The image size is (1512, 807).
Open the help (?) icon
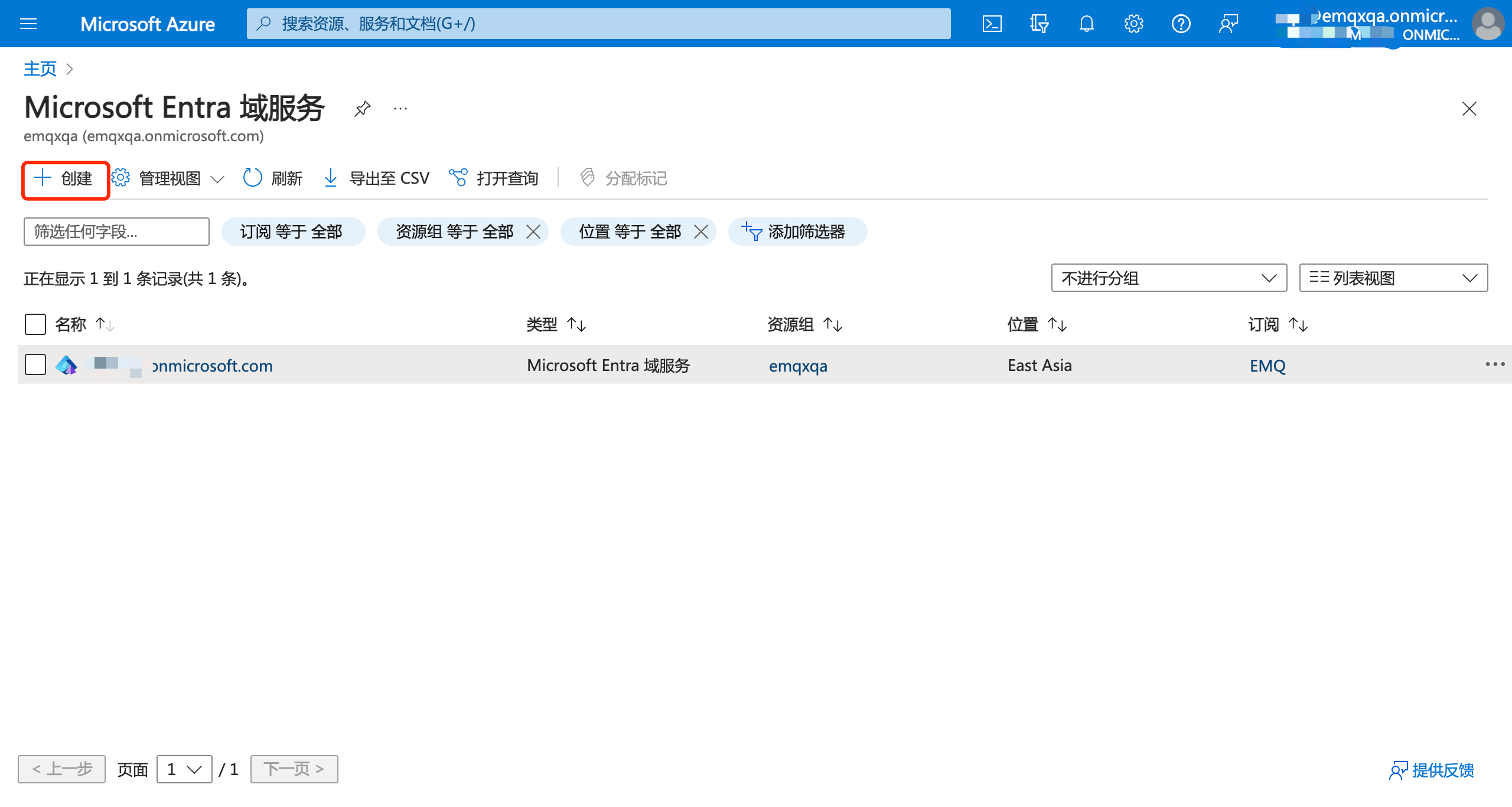(1181, 24)
